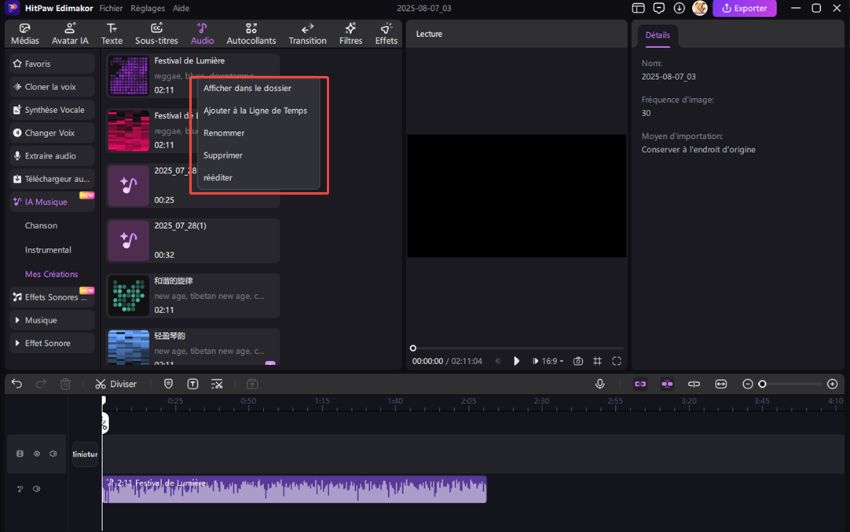850x532 pixels.
Task: Undo the last action
Action: tap(17, 384)
